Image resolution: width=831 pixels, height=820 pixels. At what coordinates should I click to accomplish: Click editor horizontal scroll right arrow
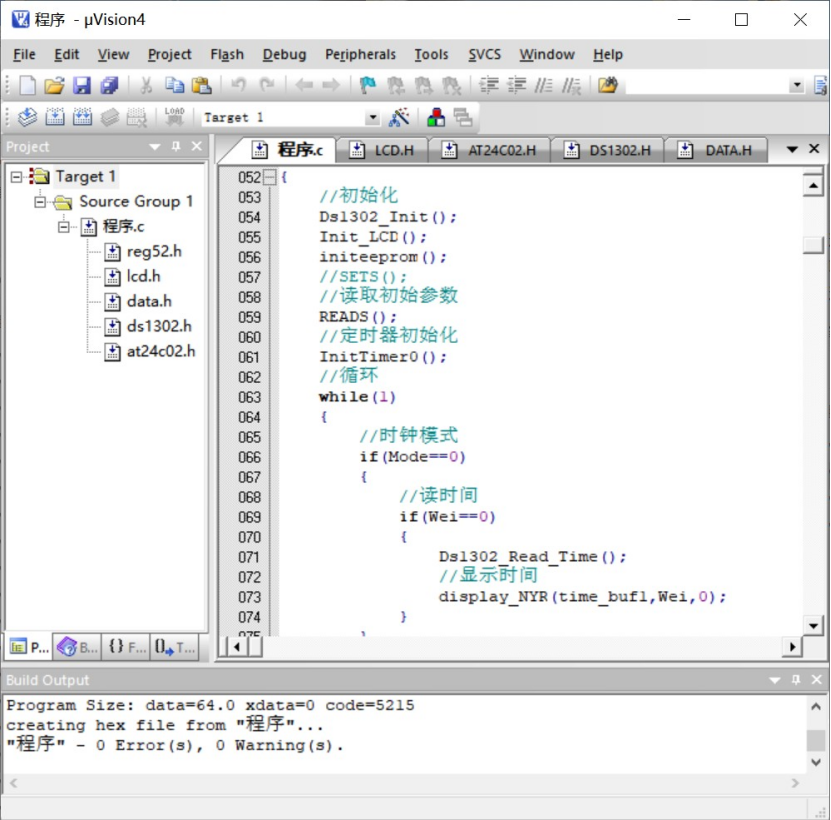tap(792, 647)
